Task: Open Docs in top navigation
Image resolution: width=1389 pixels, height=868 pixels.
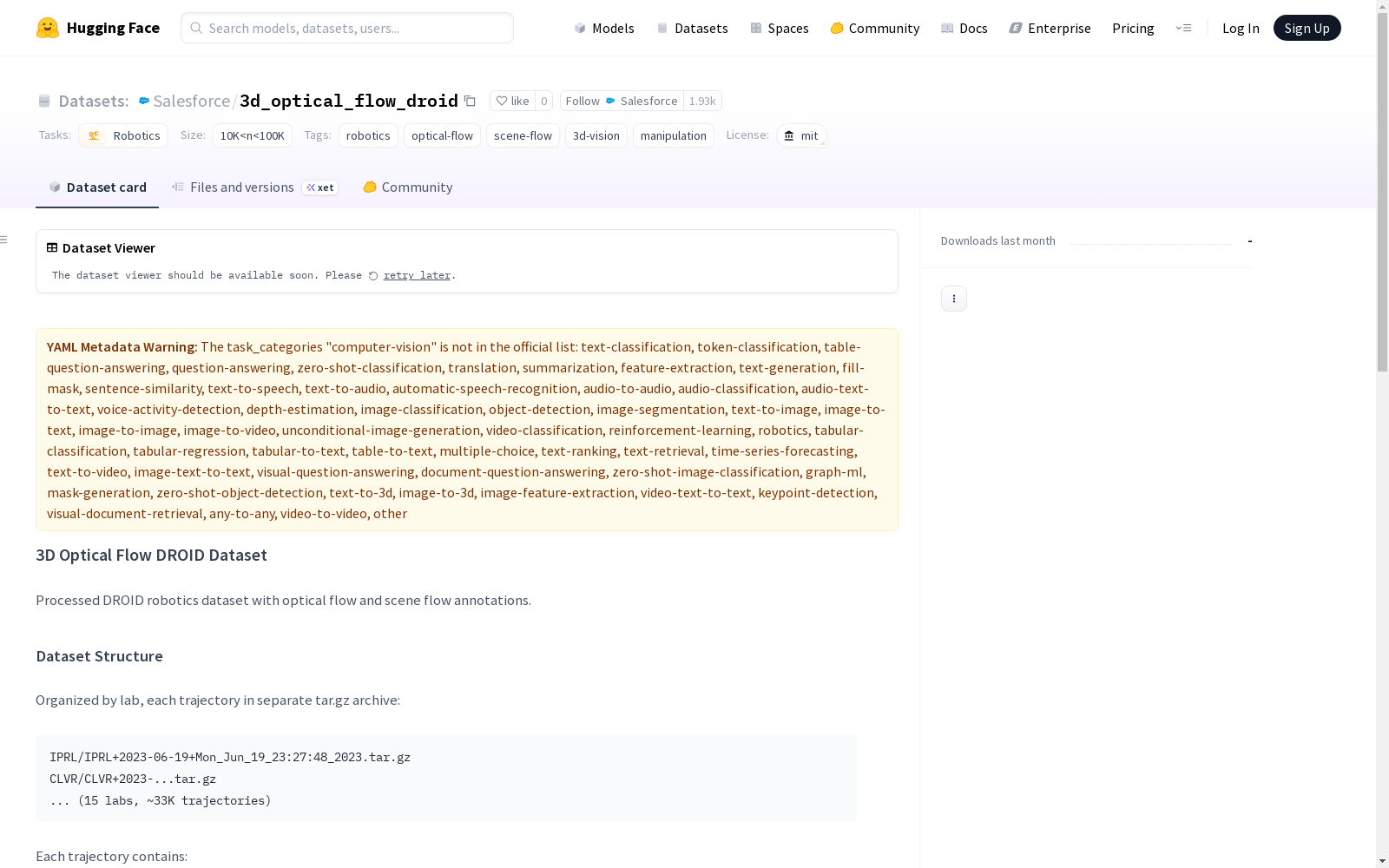Action: [964, 28]
